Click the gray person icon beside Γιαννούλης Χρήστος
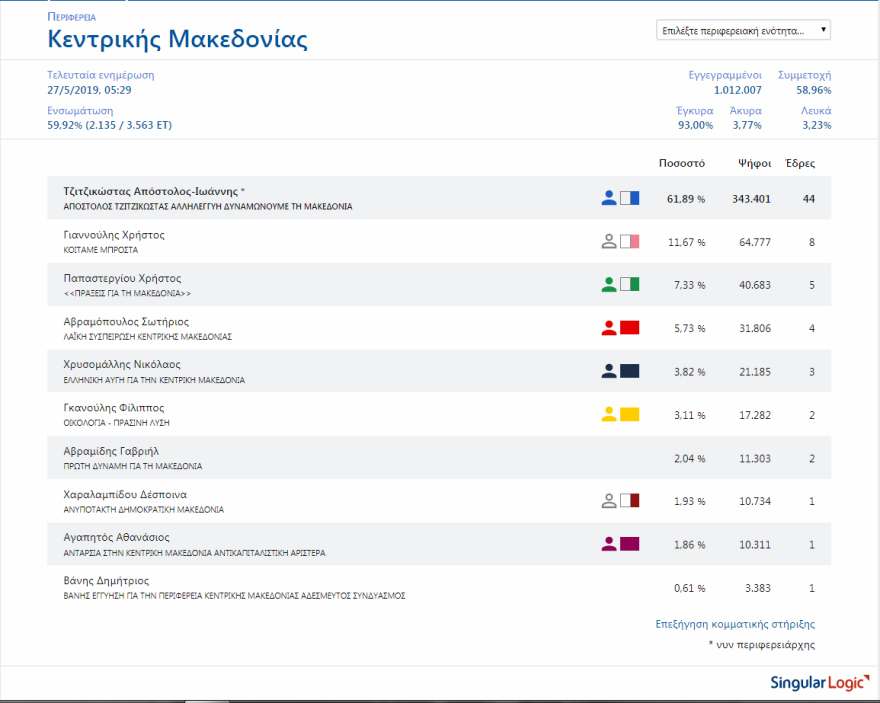Viewport: 880px width, 703px height. [x=609, y=241]
